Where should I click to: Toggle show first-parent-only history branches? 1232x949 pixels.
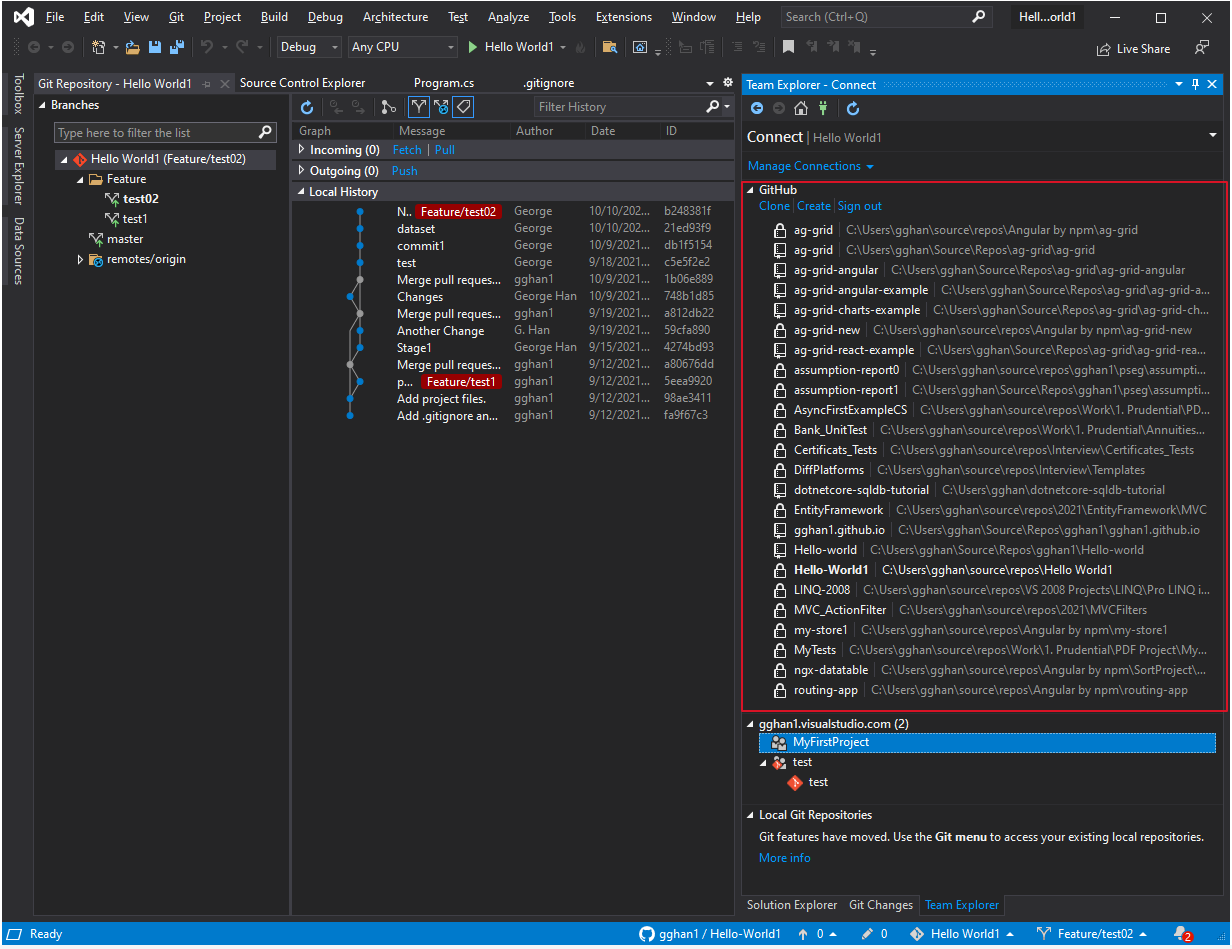tap(418, 107)
